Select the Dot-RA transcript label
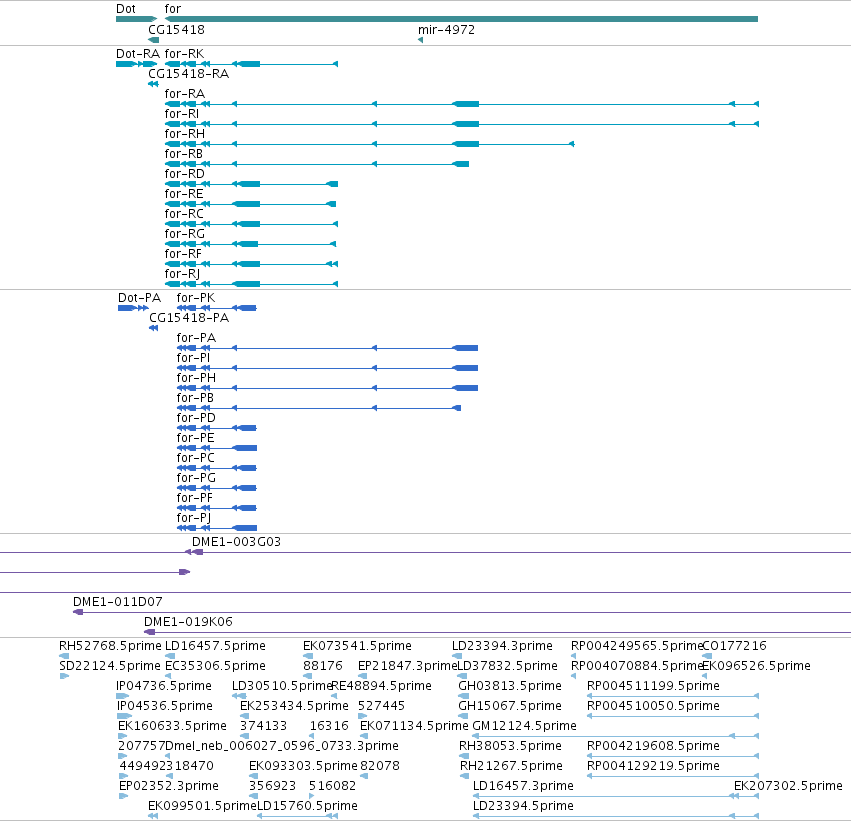 pyautogui.click(x=138, y=54)
